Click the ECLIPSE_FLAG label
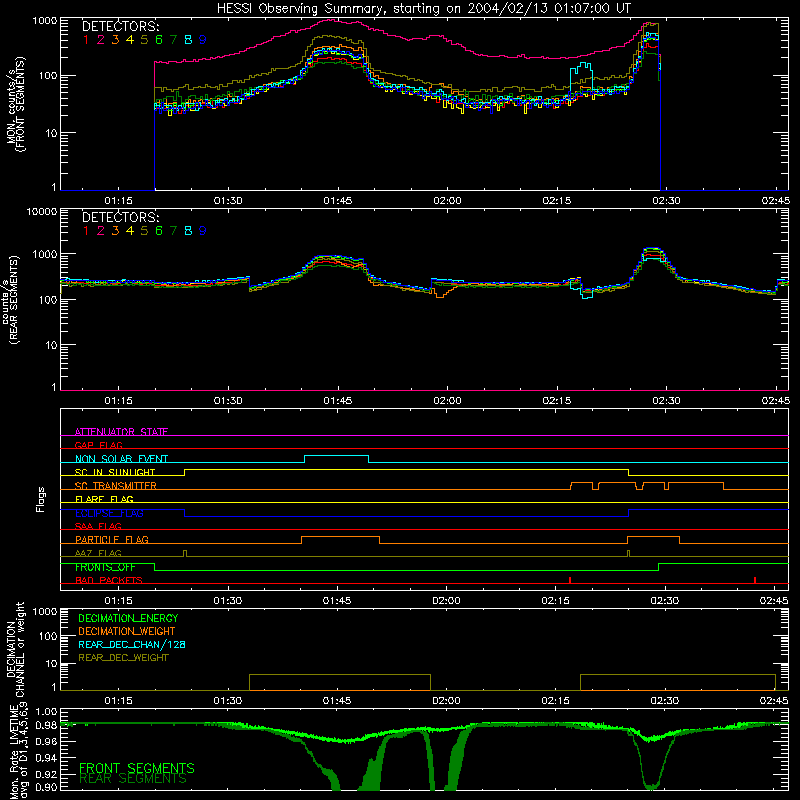The width and height of the screenshot is (800, 800). 109,513
